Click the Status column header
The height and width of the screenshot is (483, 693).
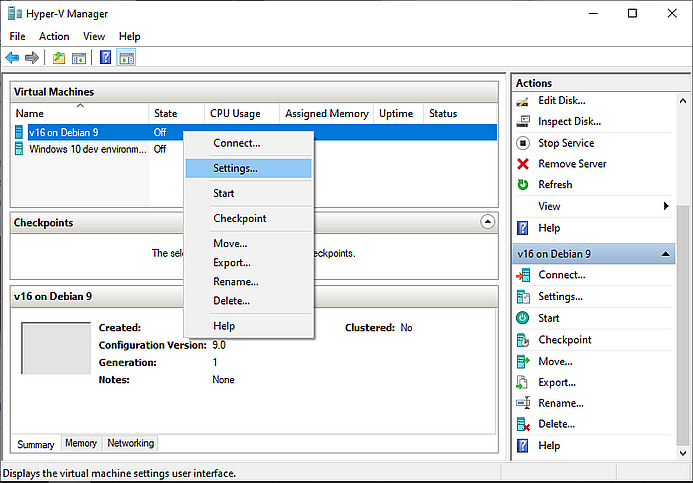coord(461,114)
